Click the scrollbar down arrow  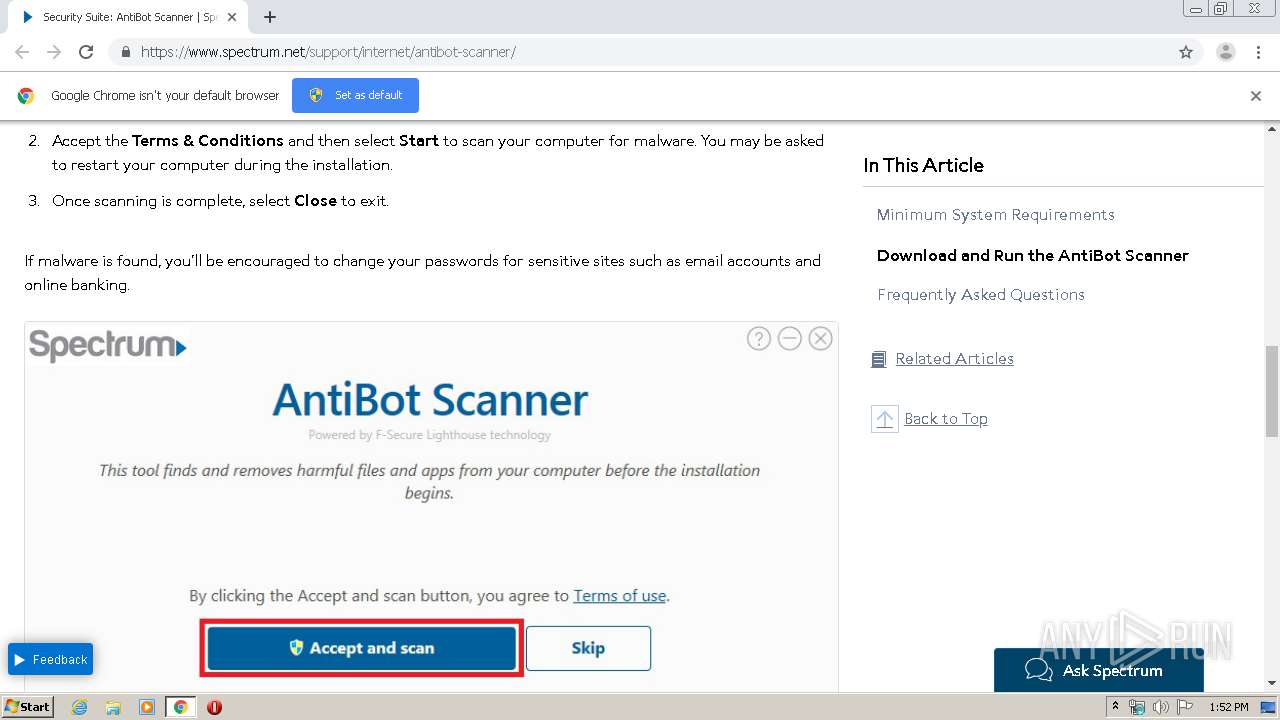tap(1272, 683)
